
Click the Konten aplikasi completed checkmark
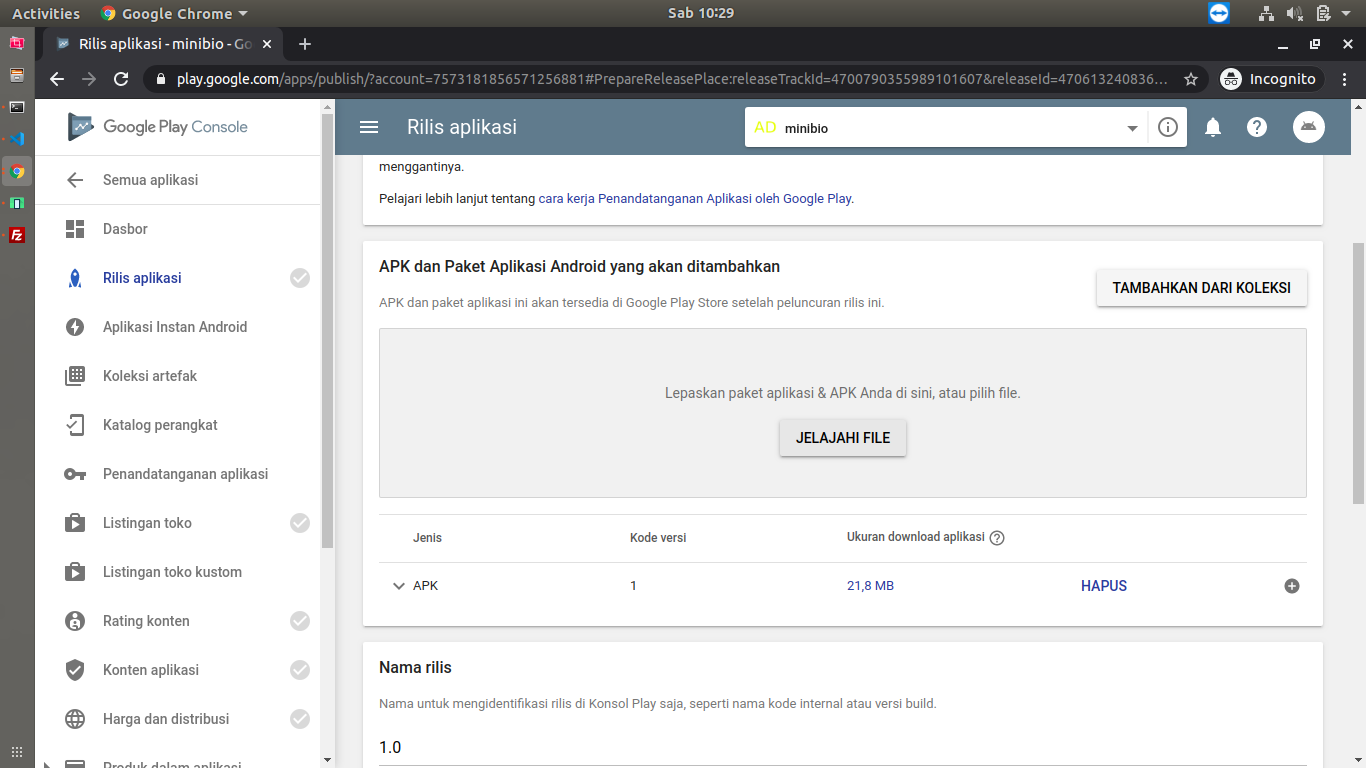[300, 670]
